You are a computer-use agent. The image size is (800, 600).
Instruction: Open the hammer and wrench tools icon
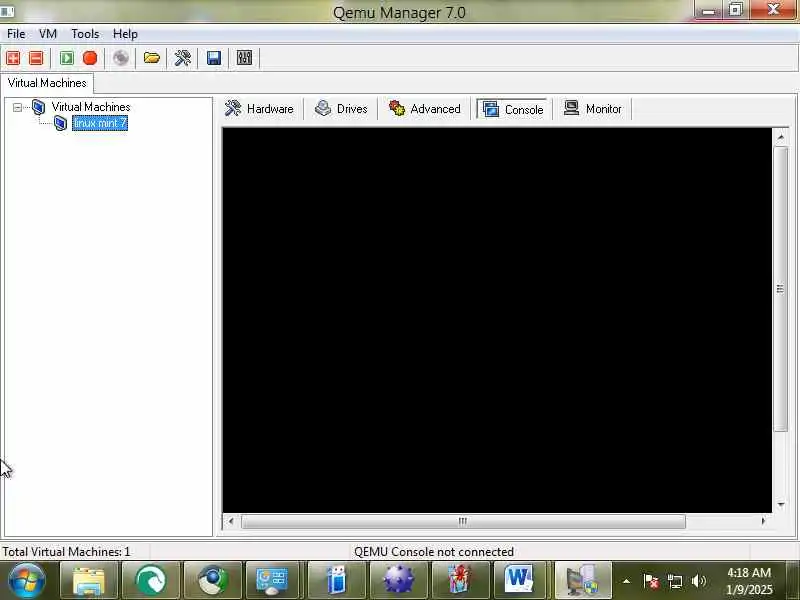click(x=183, y=58)
